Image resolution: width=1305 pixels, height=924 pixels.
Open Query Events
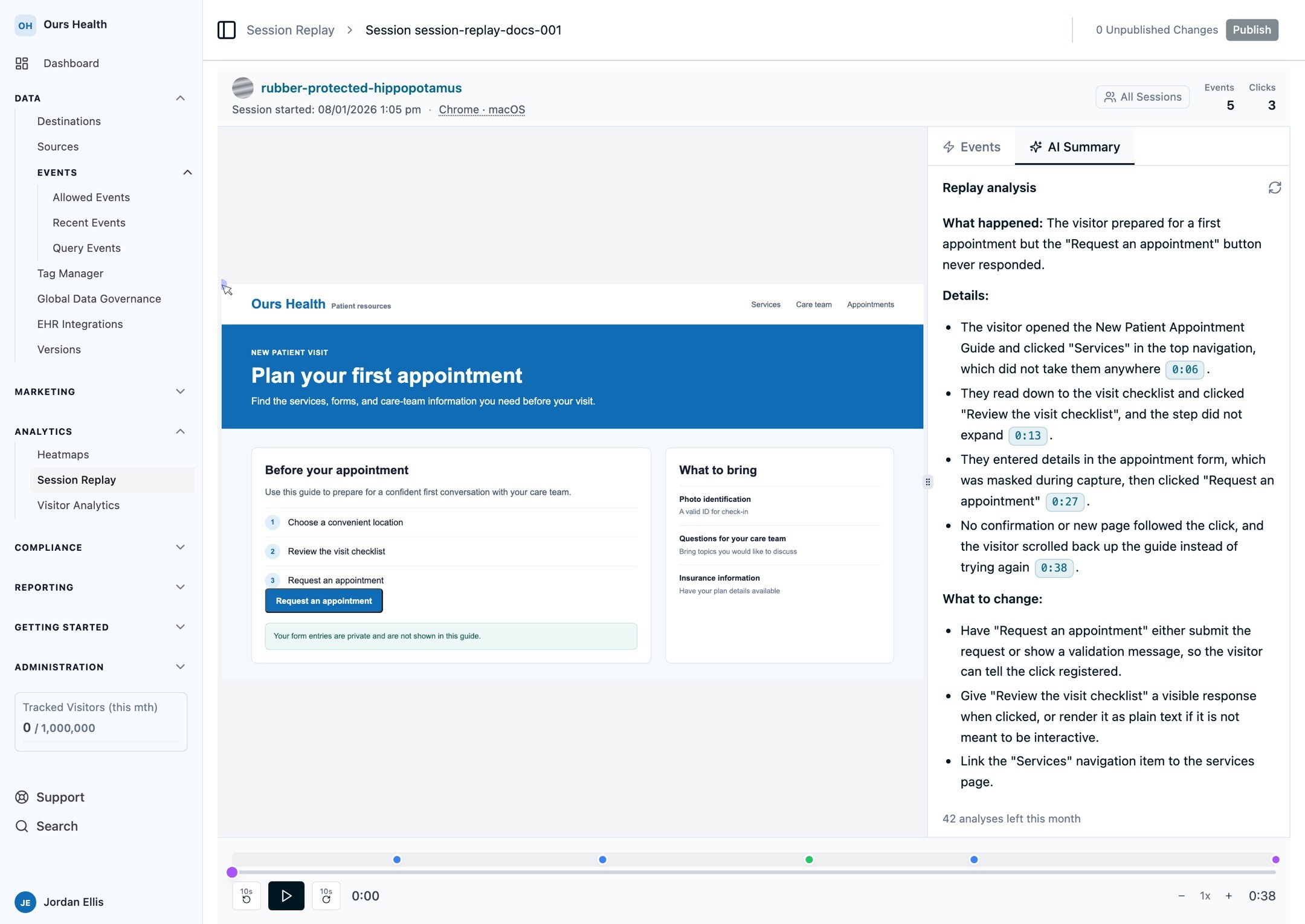coord(86,248)
